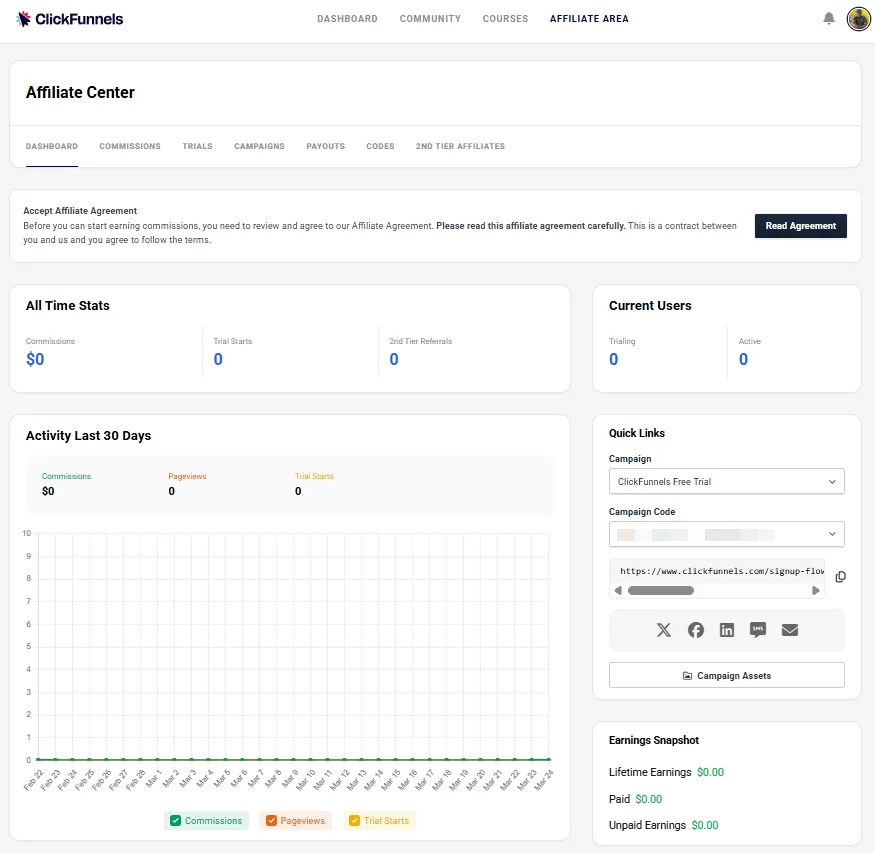Click the 2nd Tier Referrals 0 value
This screenshot has height=853, width=875.
pyautogui.click(x=394, y=359)
